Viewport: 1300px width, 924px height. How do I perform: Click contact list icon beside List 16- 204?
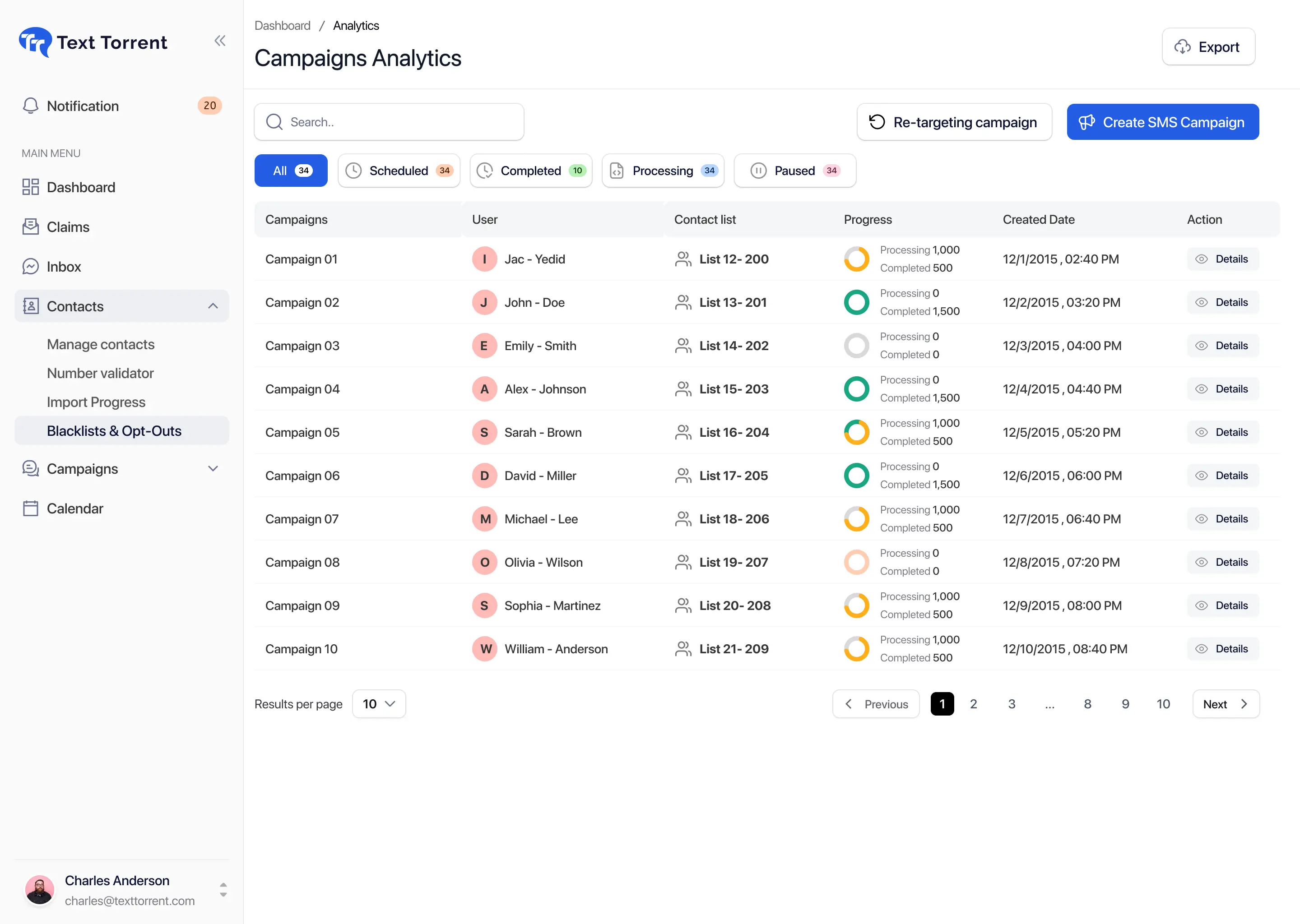683,432
